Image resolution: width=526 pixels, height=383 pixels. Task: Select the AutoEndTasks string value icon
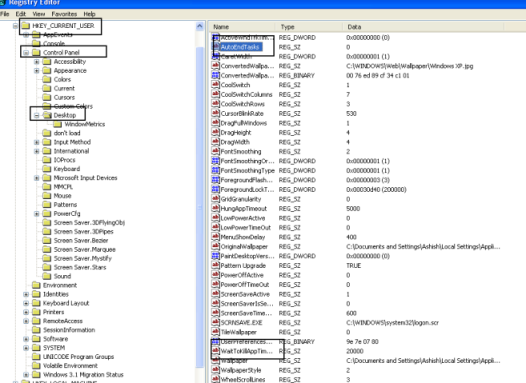[x=216, y=47]
